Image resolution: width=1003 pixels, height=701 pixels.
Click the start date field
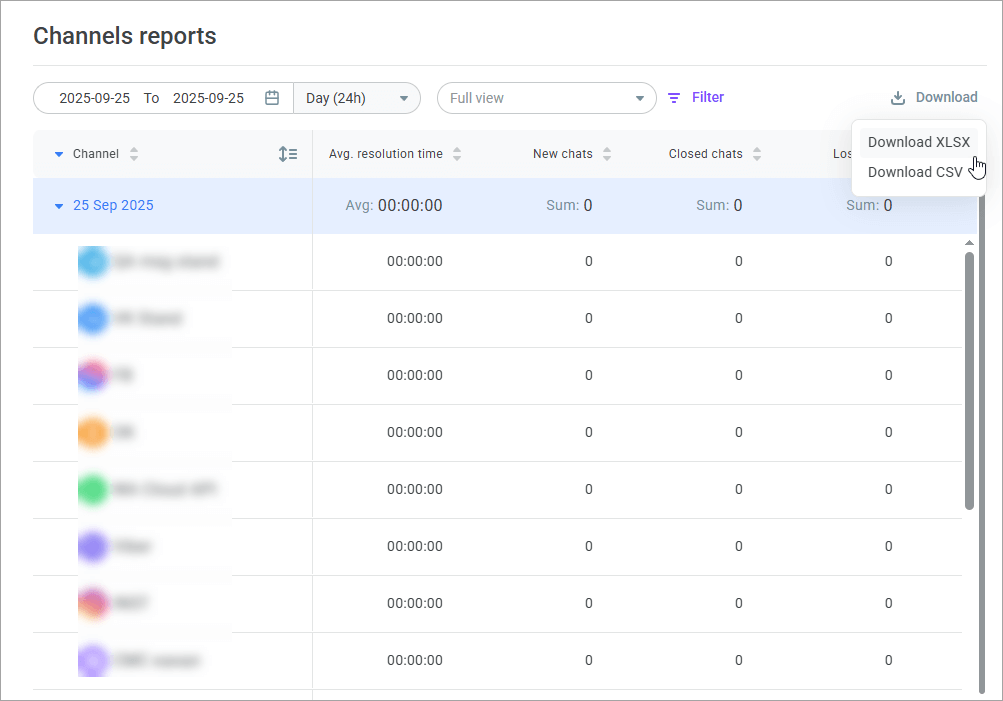coord(95,98)
